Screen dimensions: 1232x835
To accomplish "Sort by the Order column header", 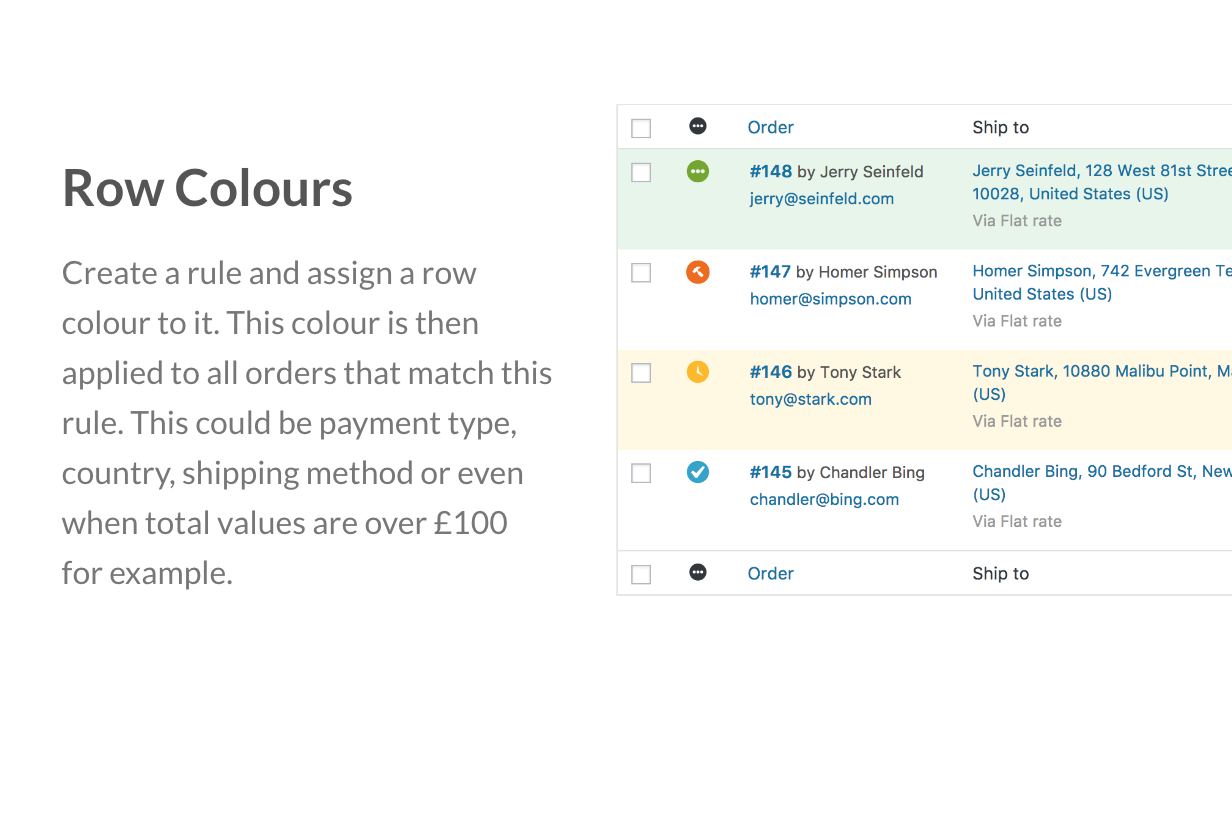I will coord(771,127).
